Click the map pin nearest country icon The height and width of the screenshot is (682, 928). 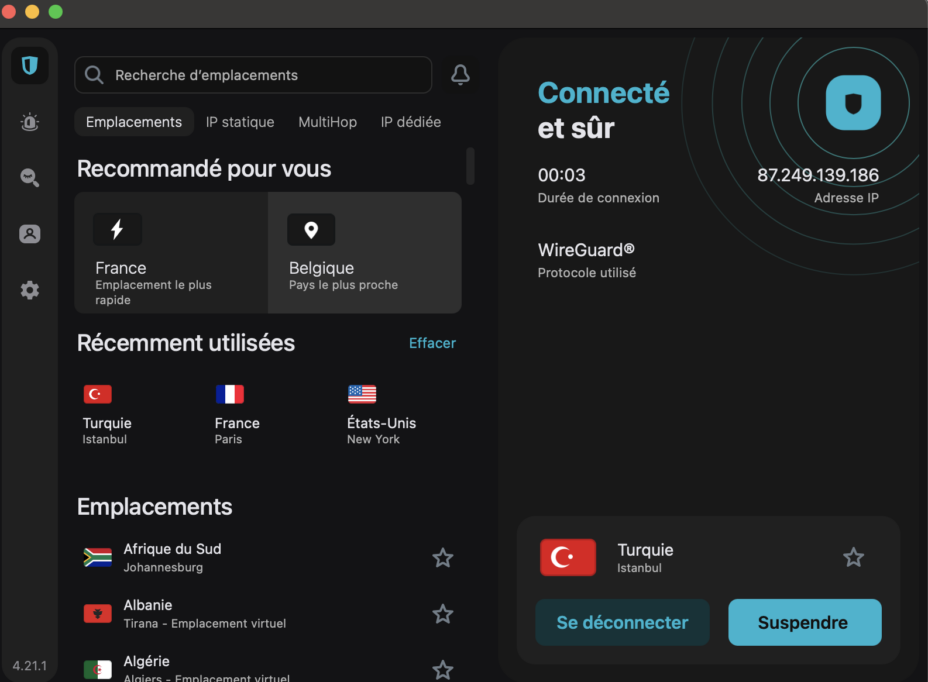click(x=311, y=230)
